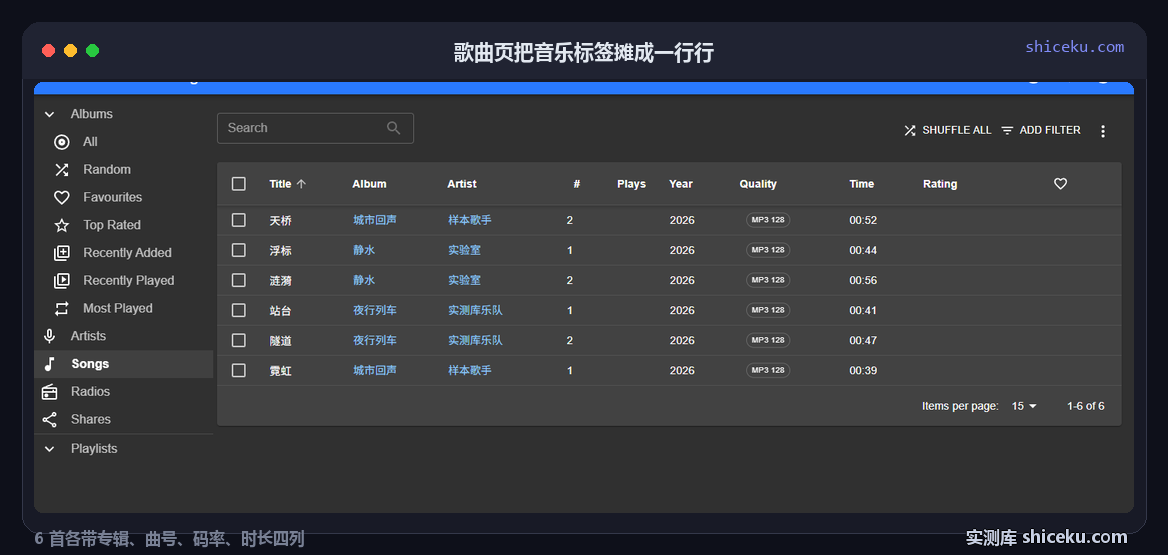1168x555 pixels.
Task: Open the three-dot more options menu
Action: pos(1103,131)
